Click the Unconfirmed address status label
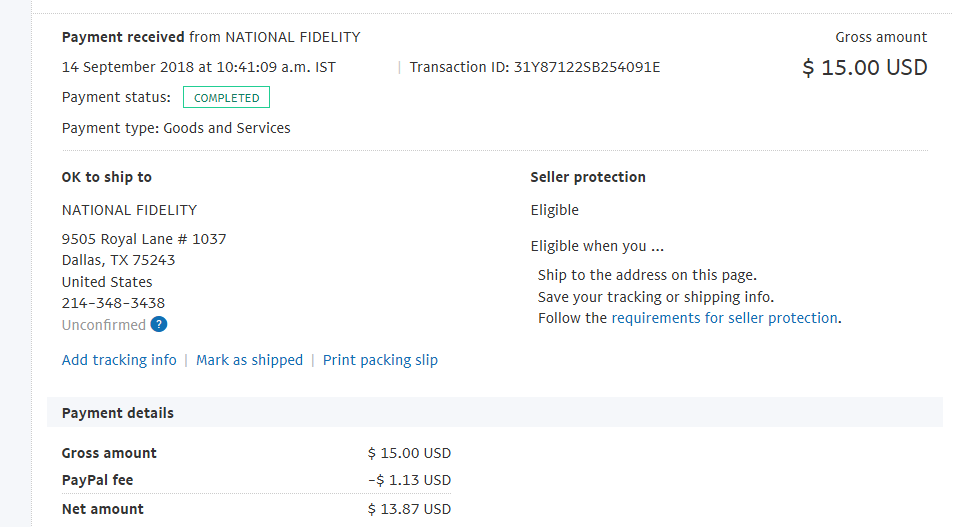 [103, 325]
